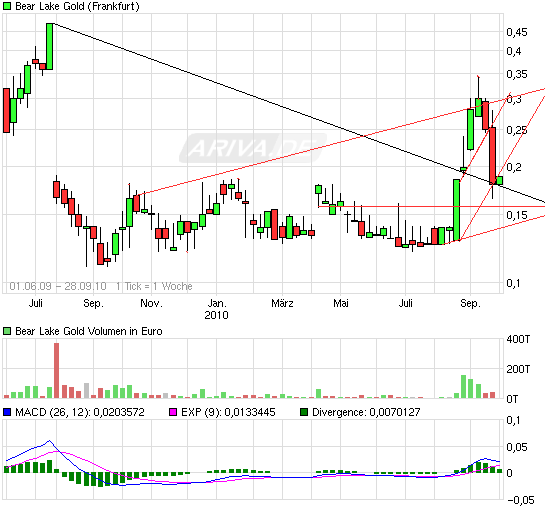
Task: Click the date range '01.06.09 – 28.09.10' text
Action: pyautogui.click(x=58, y=286)
